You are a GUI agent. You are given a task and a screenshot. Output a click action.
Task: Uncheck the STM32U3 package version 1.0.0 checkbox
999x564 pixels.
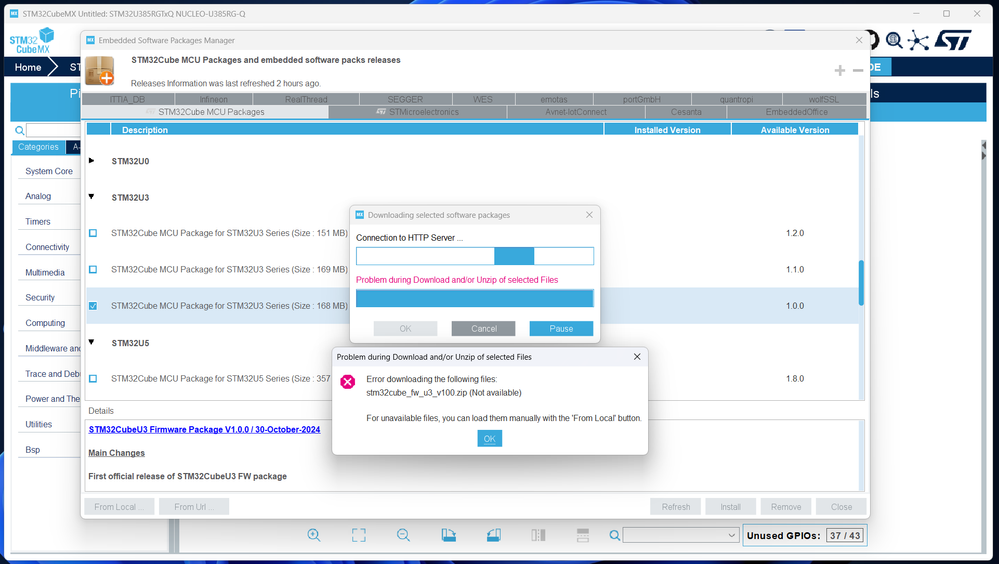coord(93,306)
